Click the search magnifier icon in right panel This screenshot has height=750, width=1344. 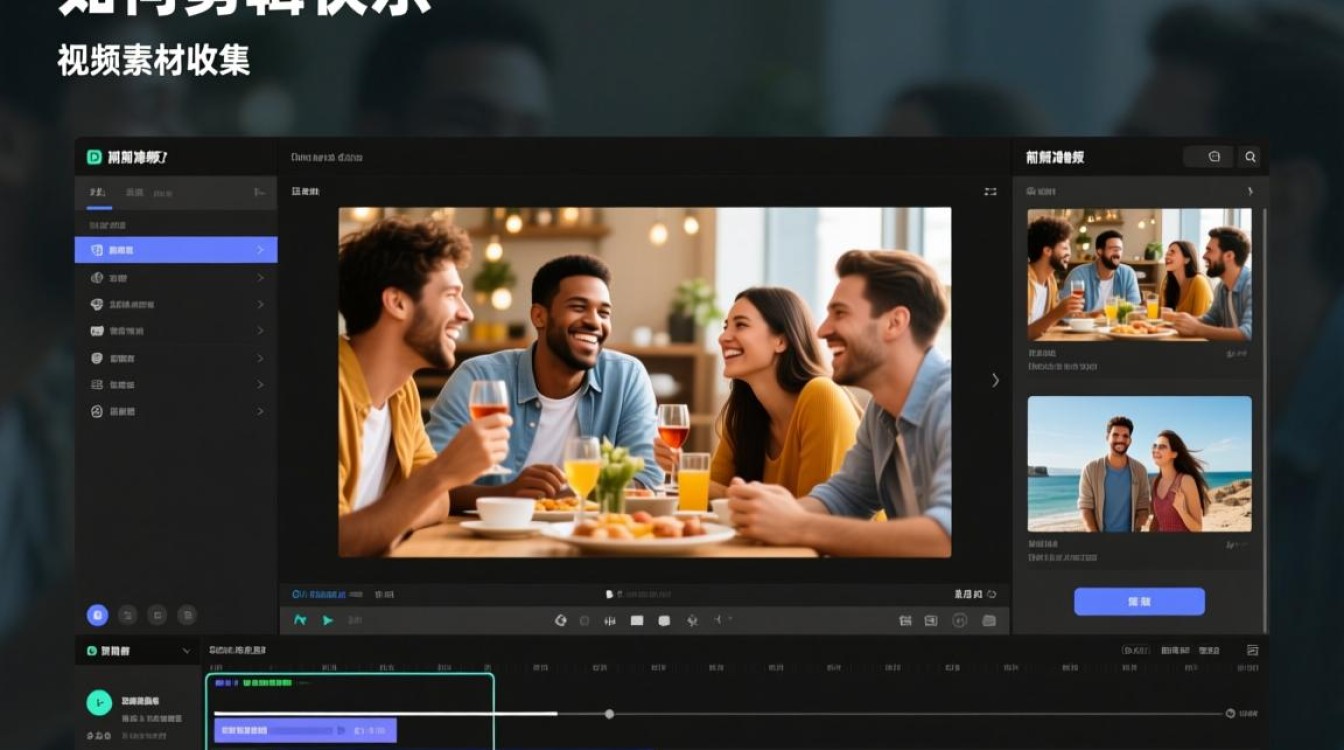click(1250, 157)
